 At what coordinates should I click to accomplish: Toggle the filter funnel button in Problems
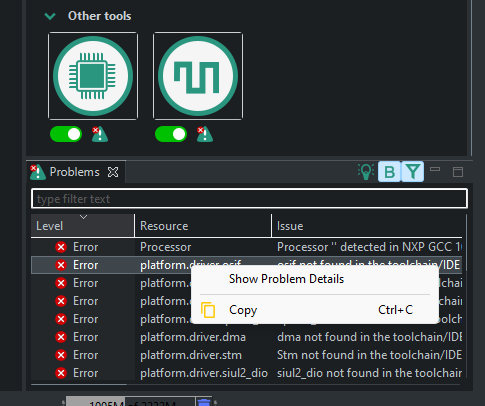point(413,172)
